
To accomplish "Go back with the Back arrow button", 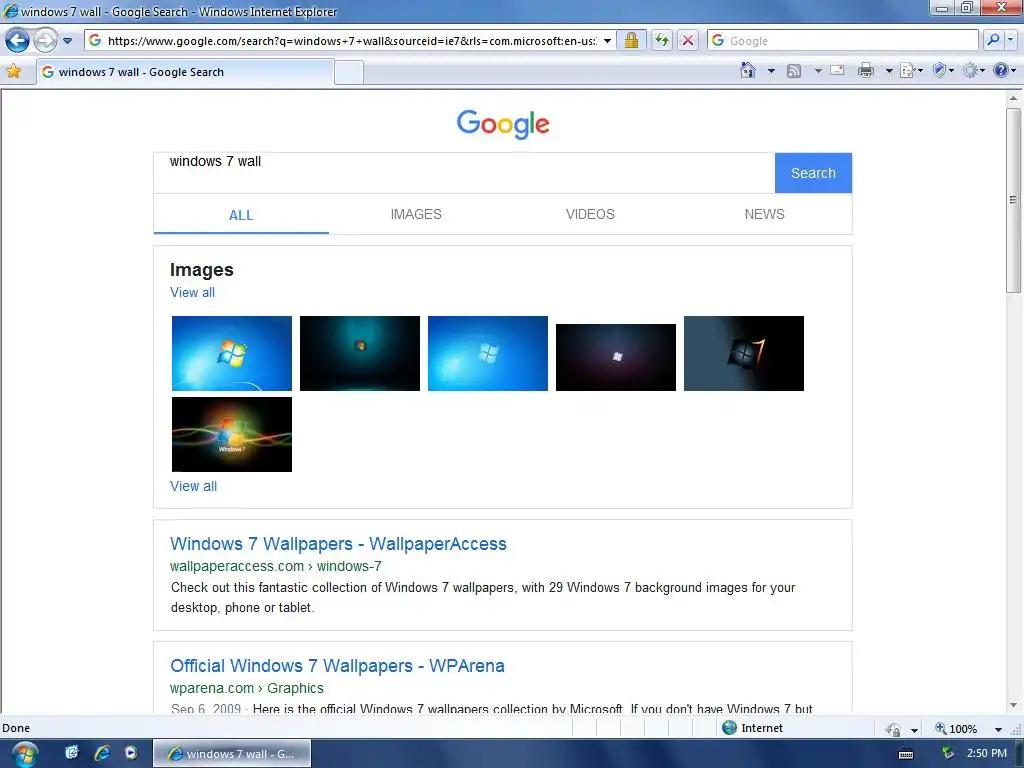I will (17, 40).
